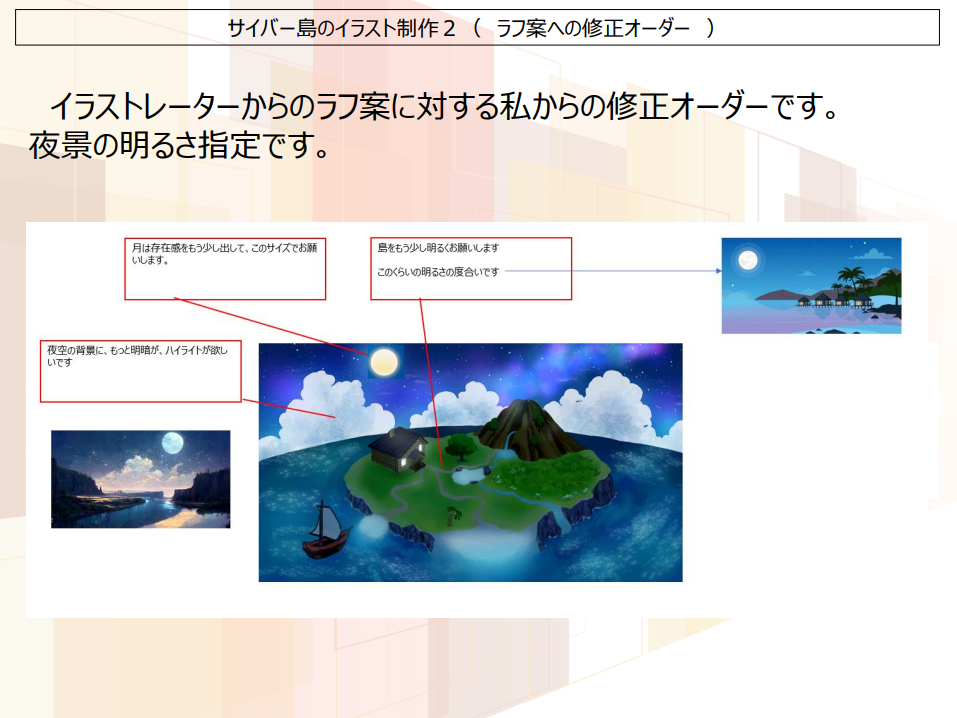The width and height of the screenshot is (957, 718).
Task: Click the note text 島をもう少し明るくお願いします
Action: [438, 247]
